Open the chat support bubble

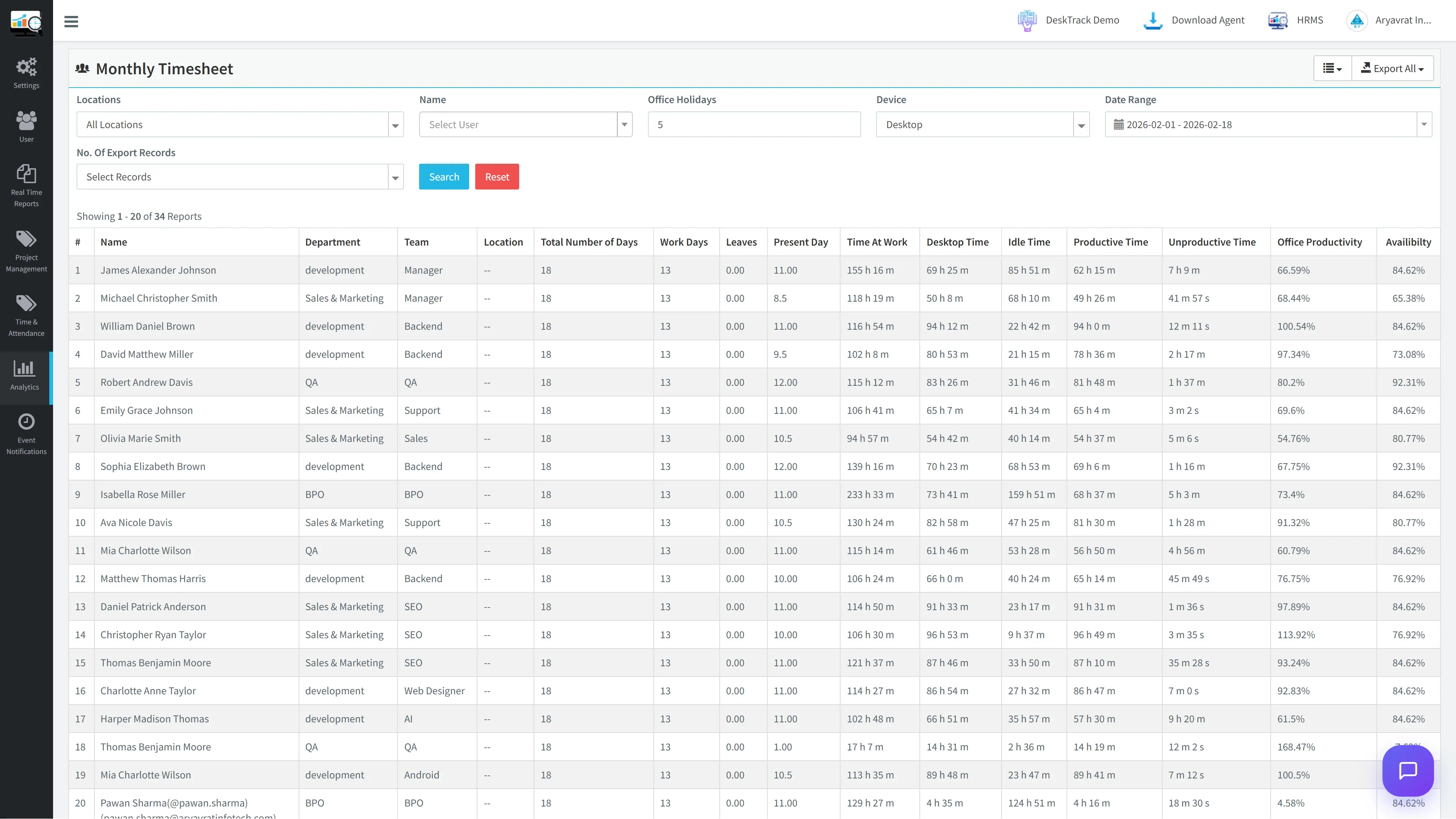pyautogui.click(x=1408, y=770)
